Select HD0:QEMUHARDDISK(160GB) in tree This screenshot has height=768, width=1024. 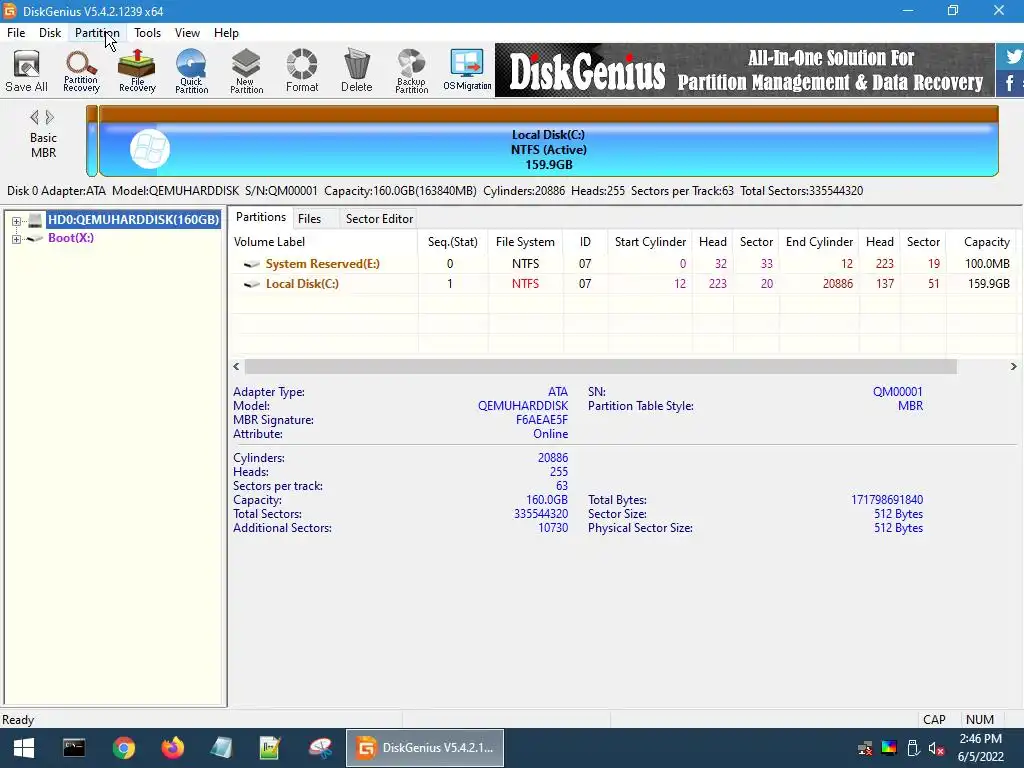point(133,220)
